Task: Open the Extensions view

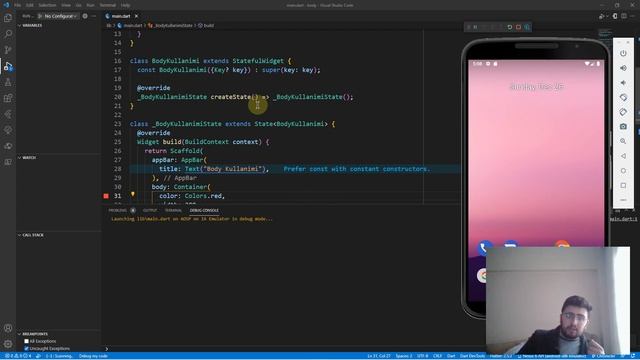Action: point(8,98)
